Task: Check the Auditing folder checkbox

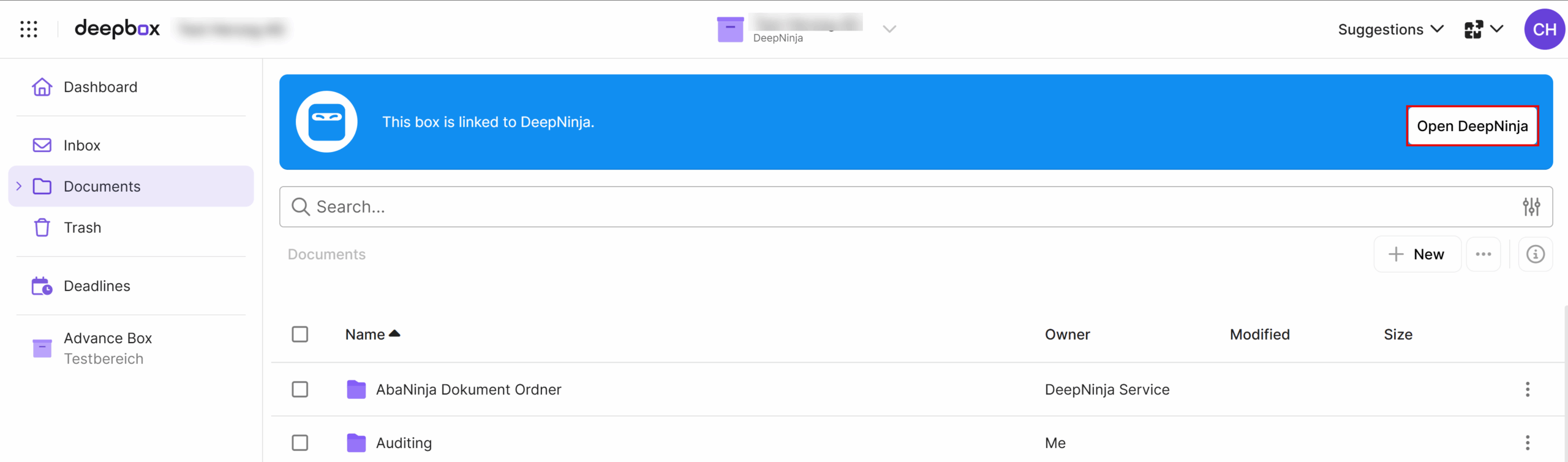Action: 300,442
